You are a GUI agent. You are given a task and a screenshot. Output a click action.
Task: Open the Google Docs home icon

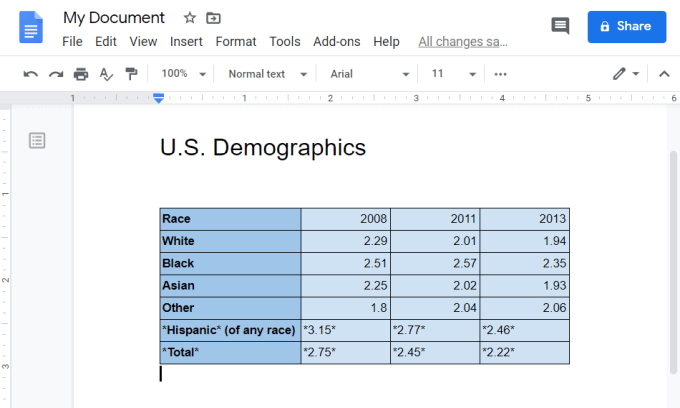31,27
